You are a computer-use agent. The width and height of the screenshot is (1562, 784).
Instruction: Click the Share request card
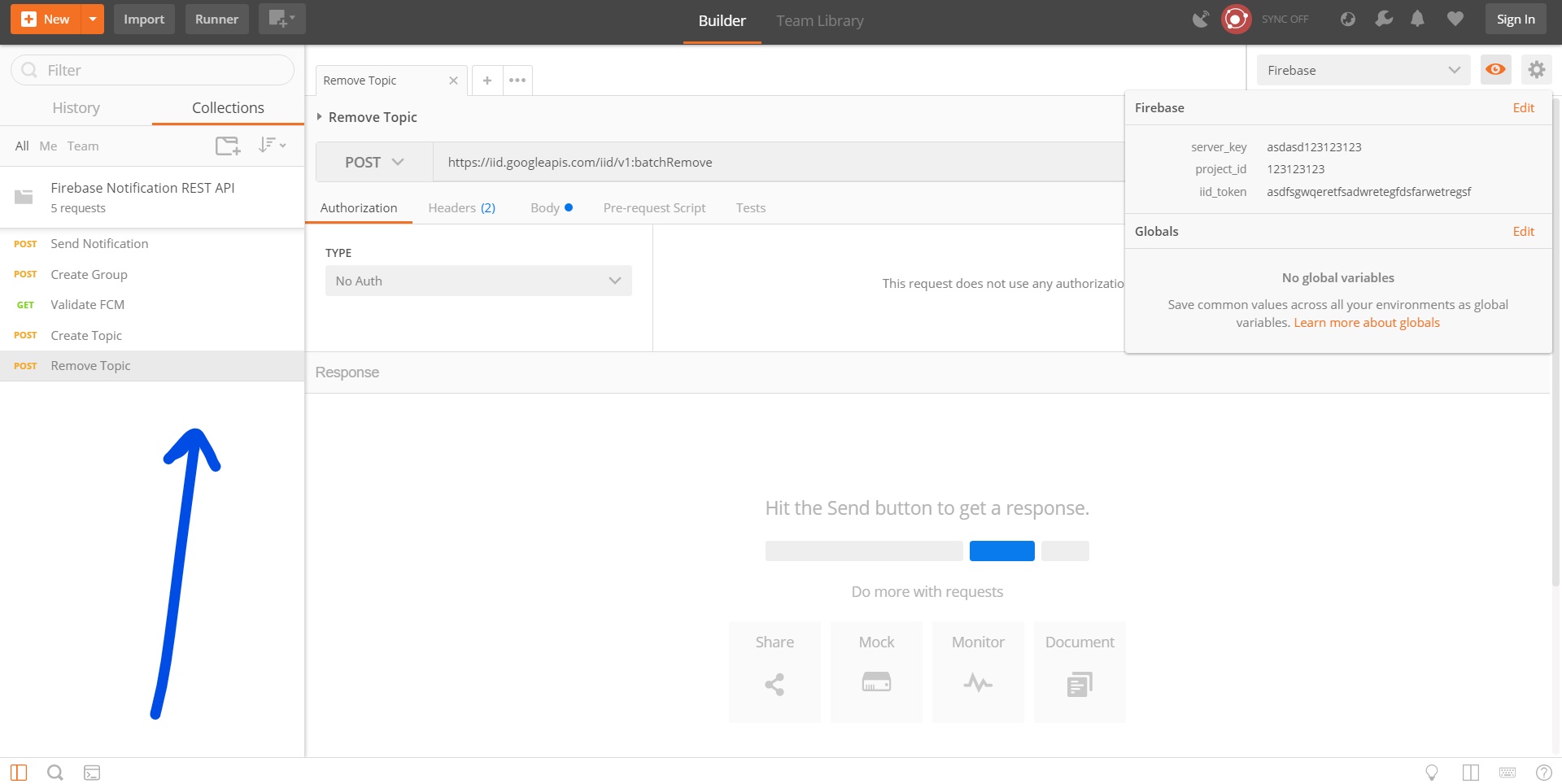point(774,672)
